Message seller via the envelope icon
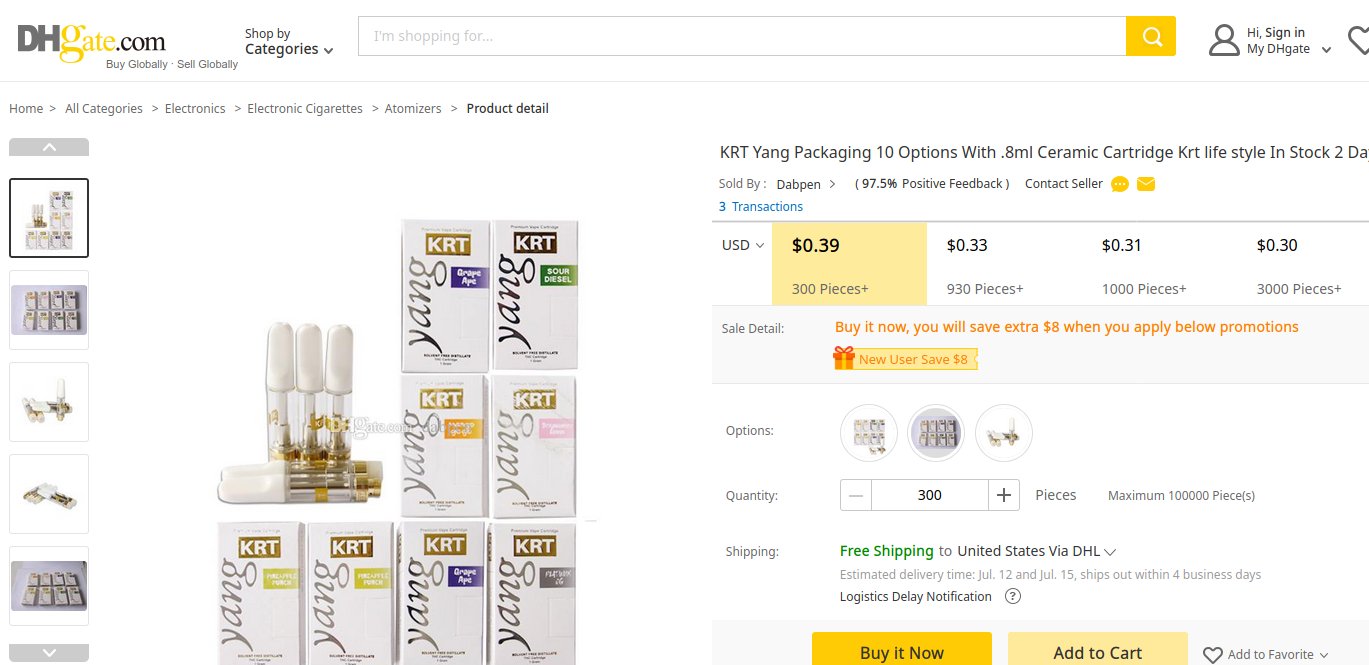 tap(1145, 184)
